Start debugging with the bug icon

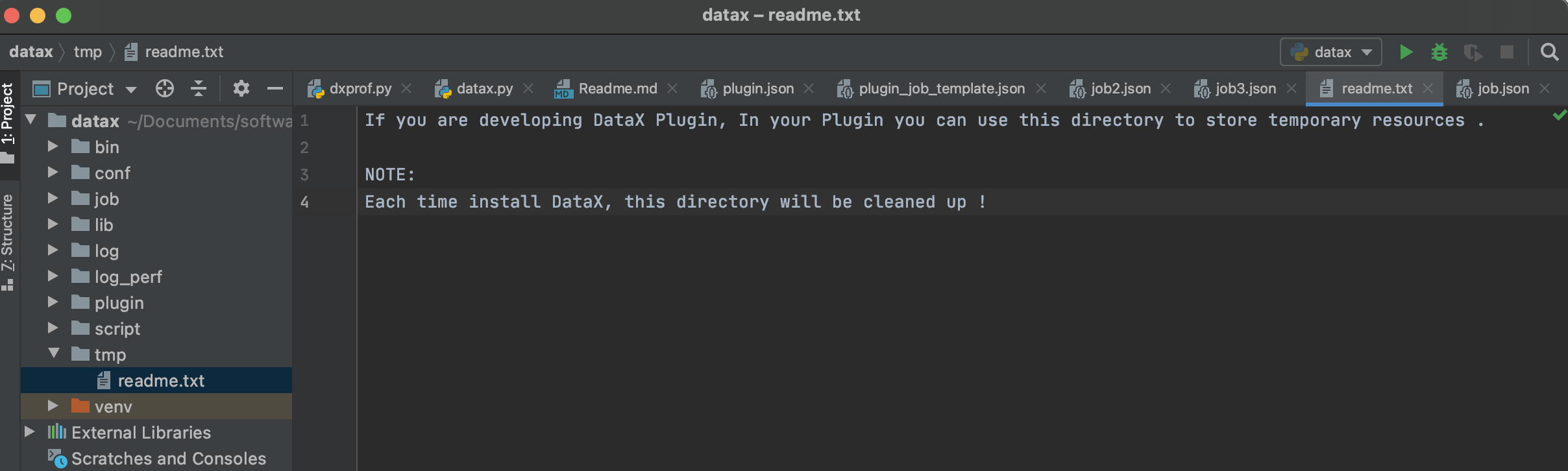coord(1439,52)
